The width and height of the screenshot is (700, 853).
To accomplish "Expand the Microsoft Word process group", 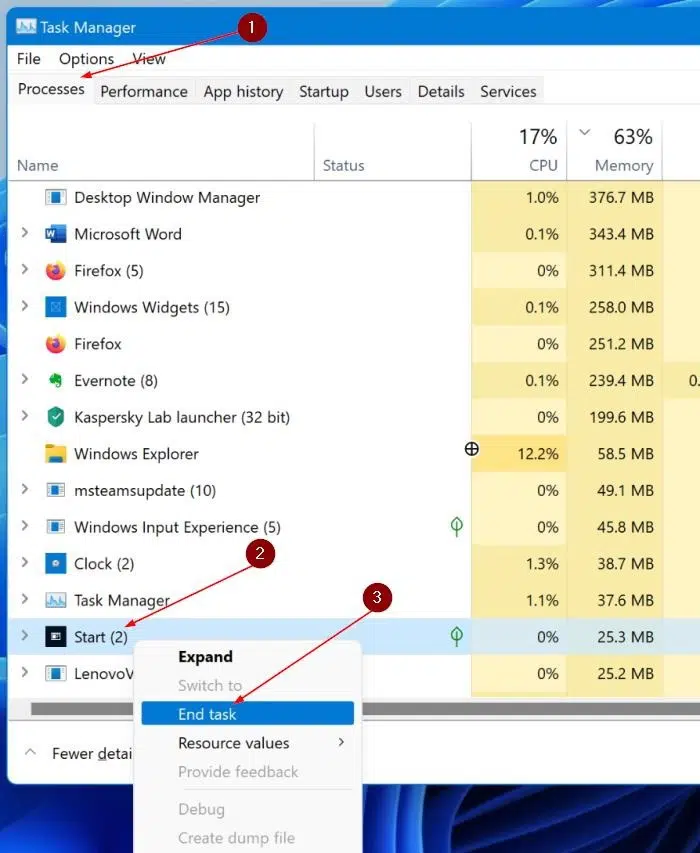I will pos(24,233).
